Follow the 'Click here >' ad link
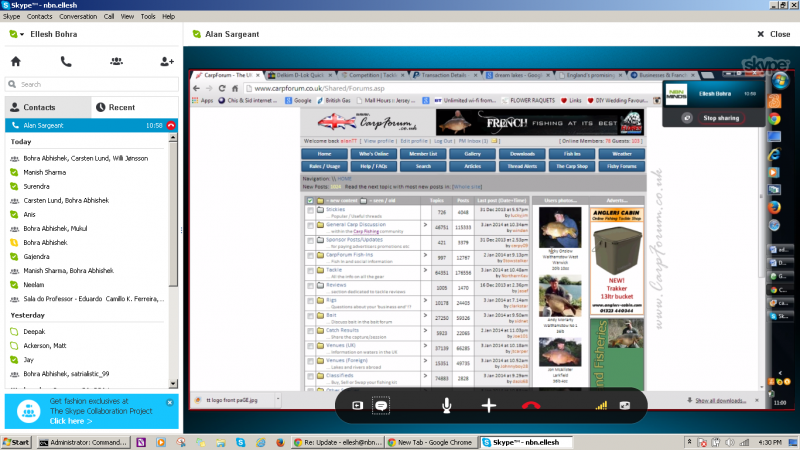The width and height of the screenshot is (800, 450). 71,421
